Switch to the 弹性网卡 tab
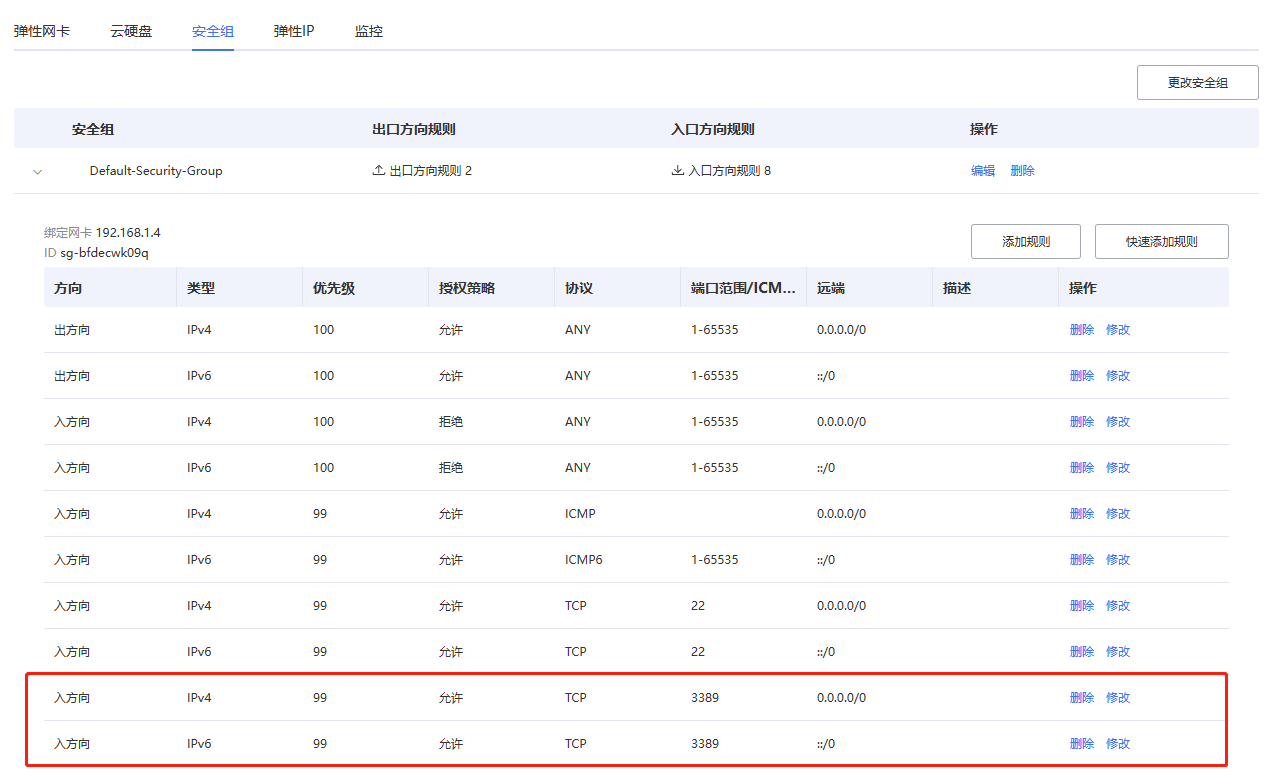The height and width of the screenshot is (774, 1268). pos(42,31)
